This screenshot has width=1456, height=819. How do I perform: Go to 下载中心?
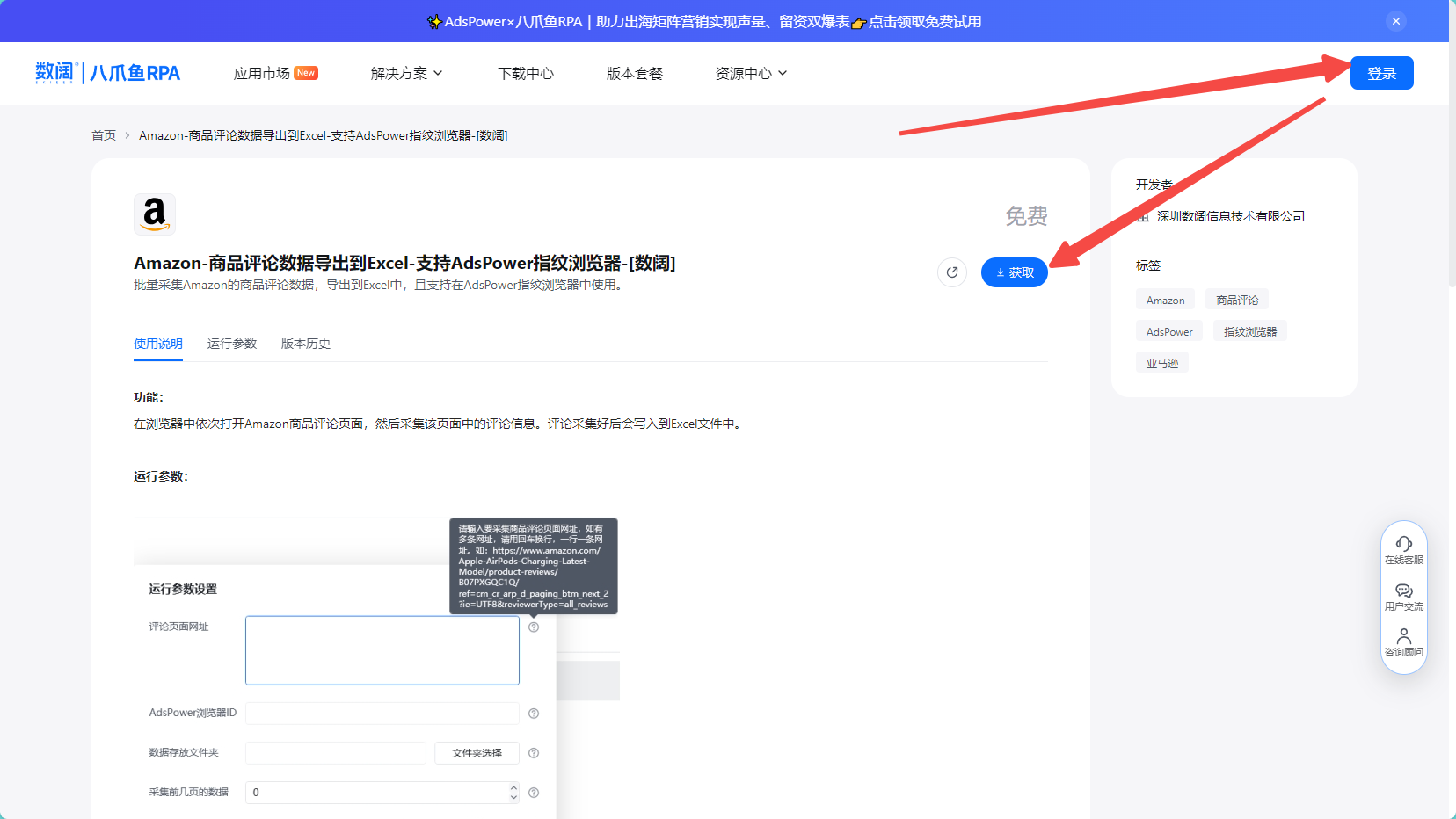point(526,73)
